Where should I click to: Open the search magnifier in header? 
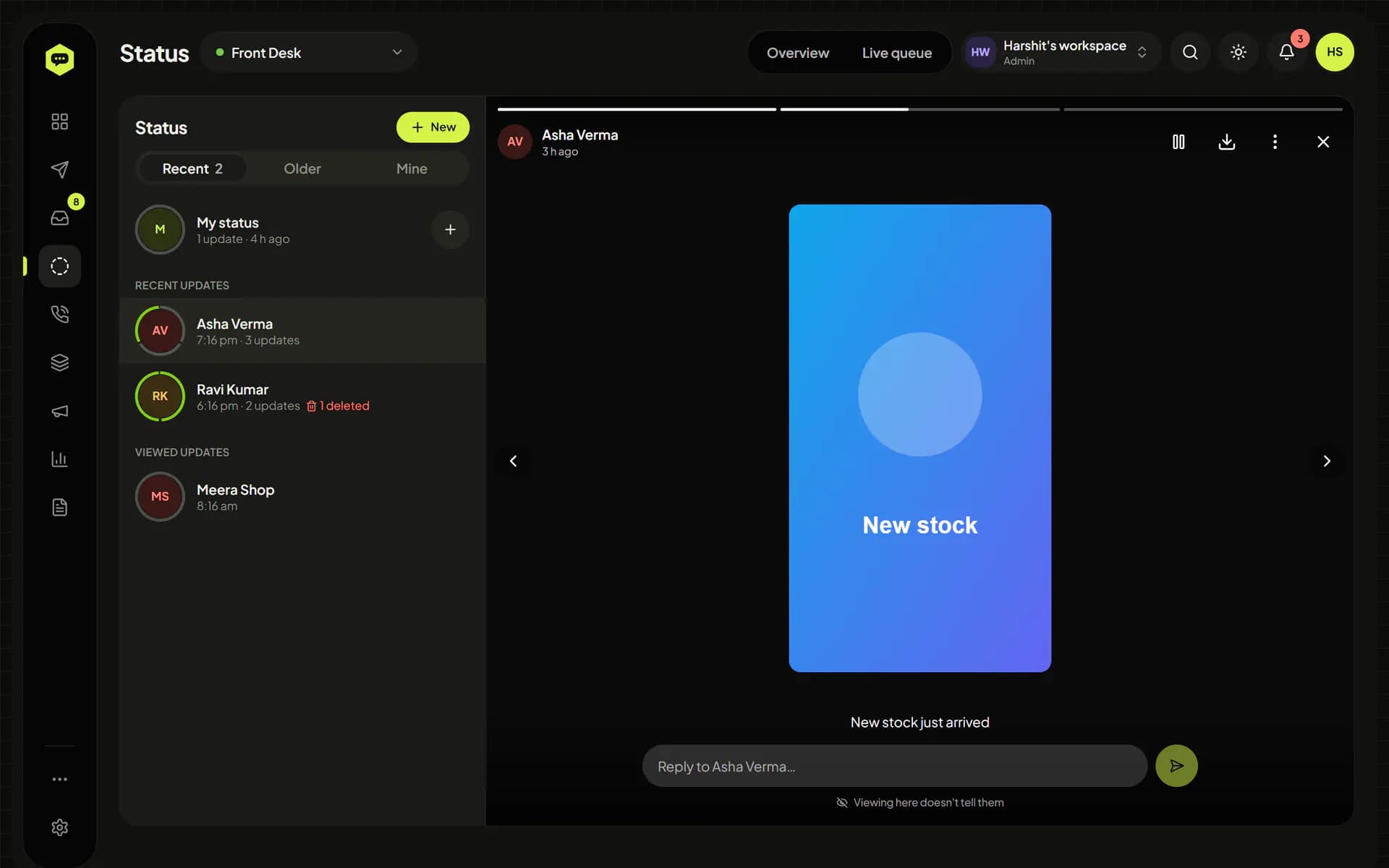pyautogui.click(x=1190, y=52)
